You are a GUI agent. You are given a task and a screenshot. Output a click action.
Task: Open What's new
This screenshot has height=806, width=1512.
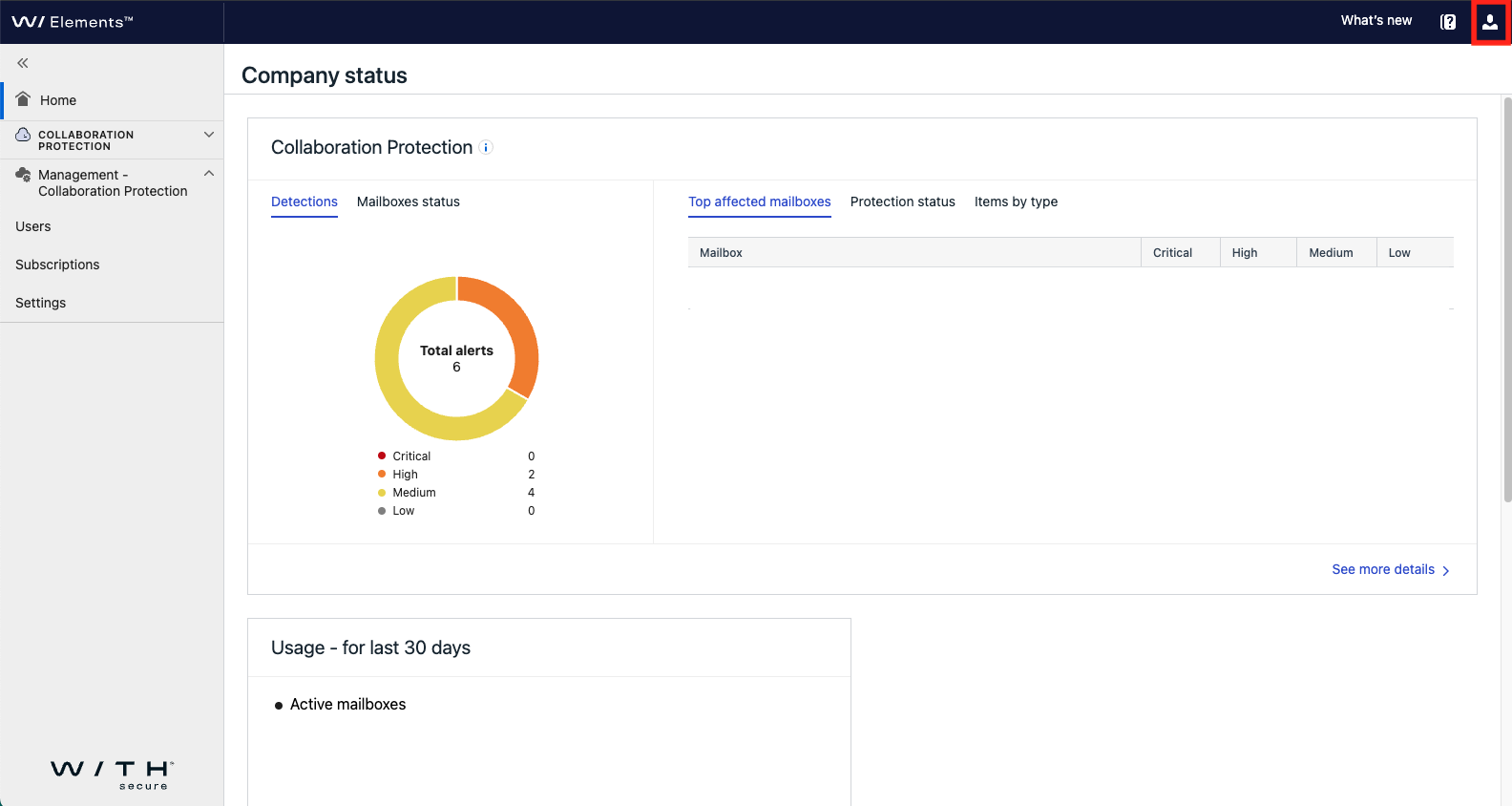(x=1375, y=20)
